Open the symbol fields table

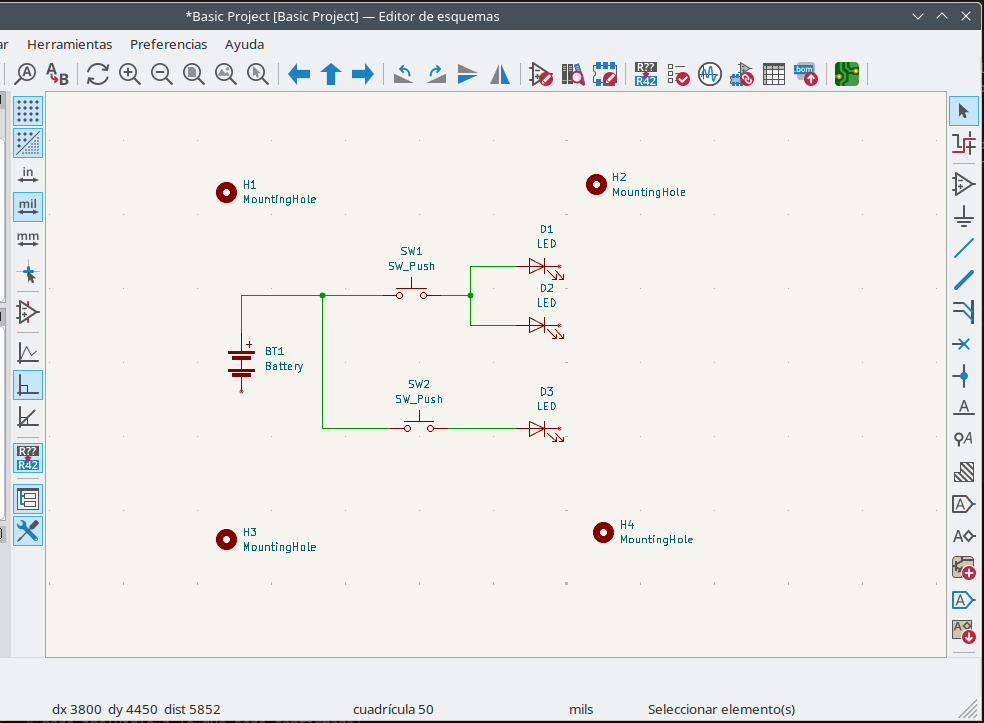pyautogui.click(x=773, y=74)
